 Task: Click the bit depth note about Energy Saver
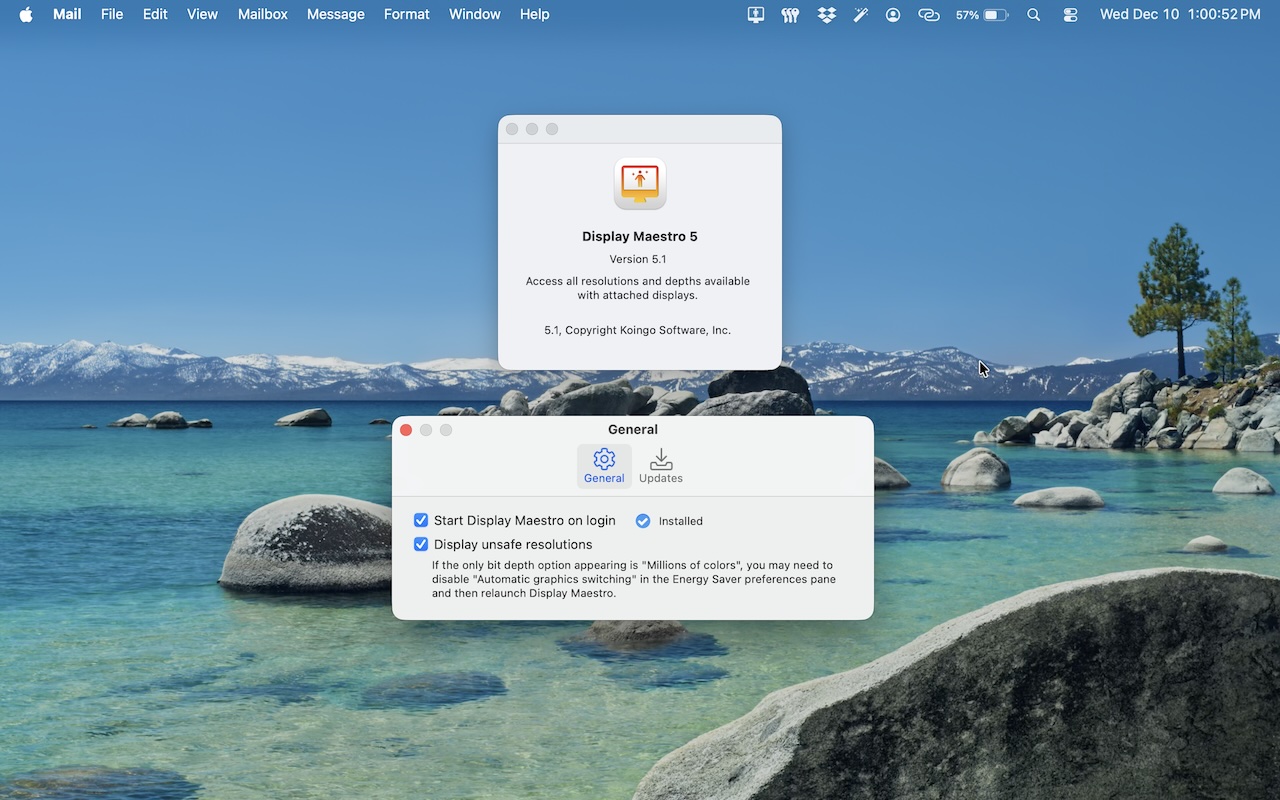pos(634,579)
